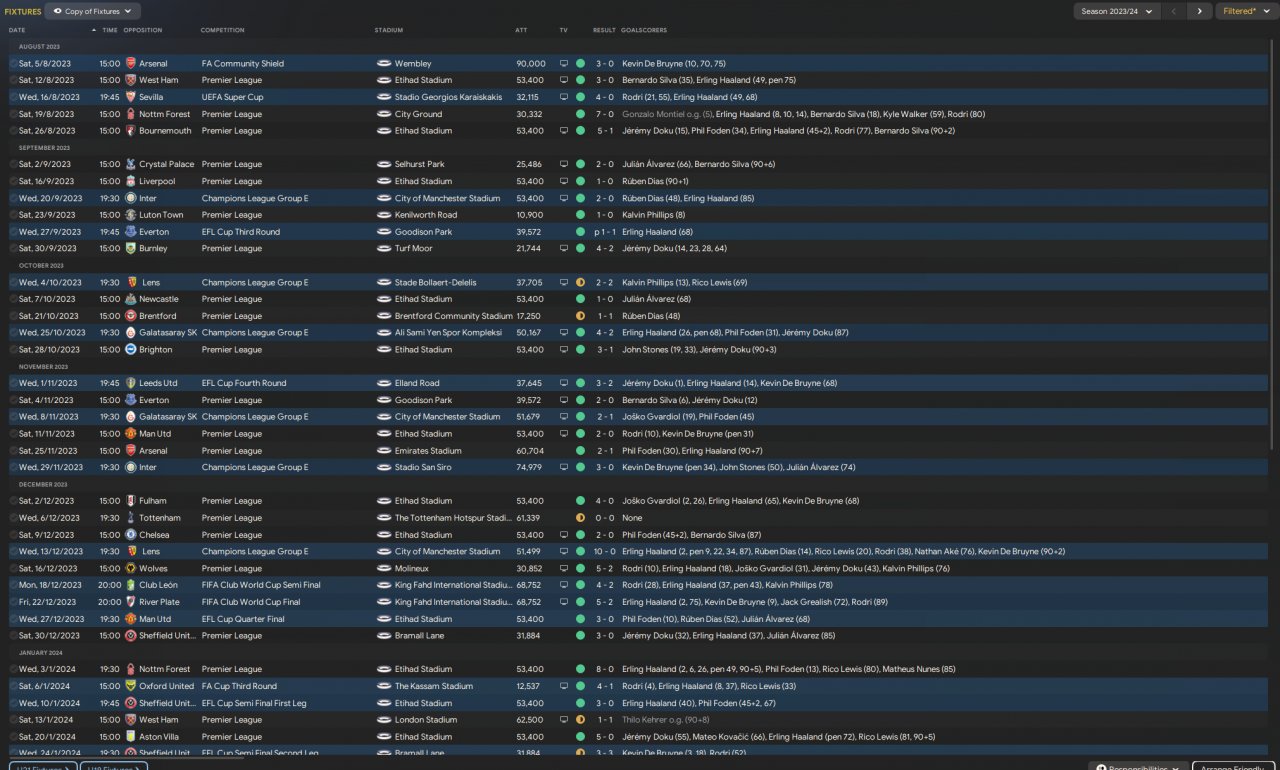Click the 7 - 0 result against Nottm Forest
This screenshot has height=770, width=1280.
(605, 114)
